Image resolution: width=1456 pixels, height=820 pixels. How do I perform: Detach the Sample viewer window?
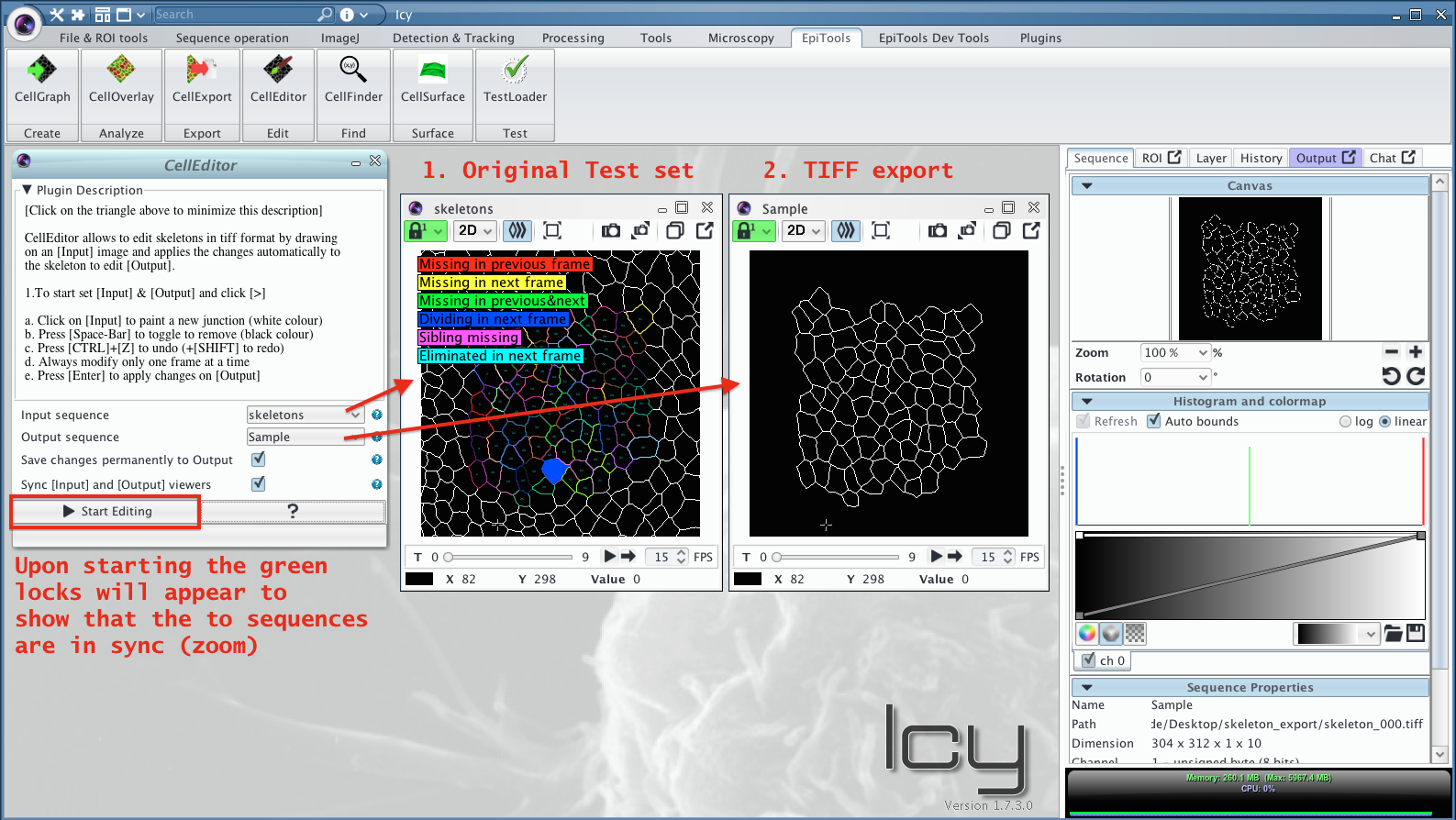pyautogui.click(x=1031, y=231)
